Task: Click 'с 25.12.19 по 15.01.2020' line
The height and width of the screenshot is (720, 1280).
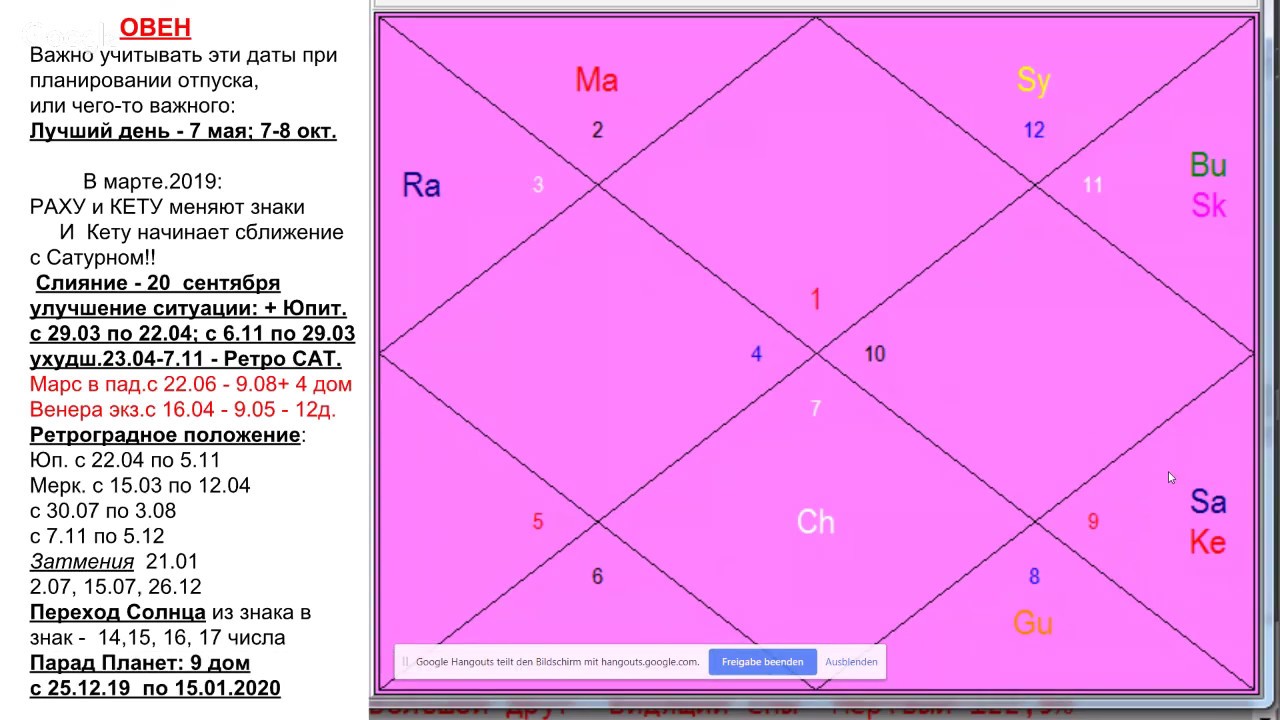Action: [155, 688]
